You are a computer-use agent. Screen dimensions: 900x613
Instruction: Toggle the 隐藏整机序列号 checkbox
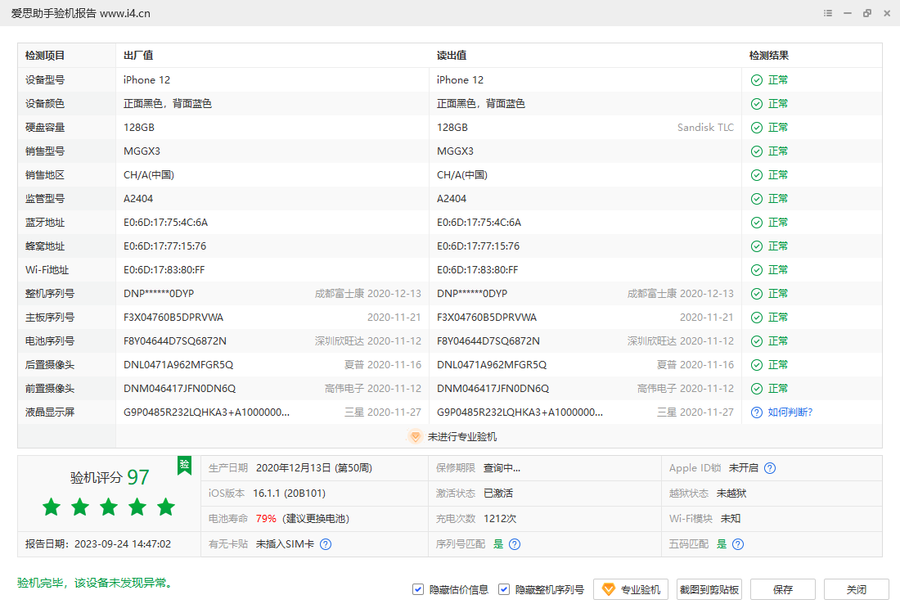coord(503,589)
